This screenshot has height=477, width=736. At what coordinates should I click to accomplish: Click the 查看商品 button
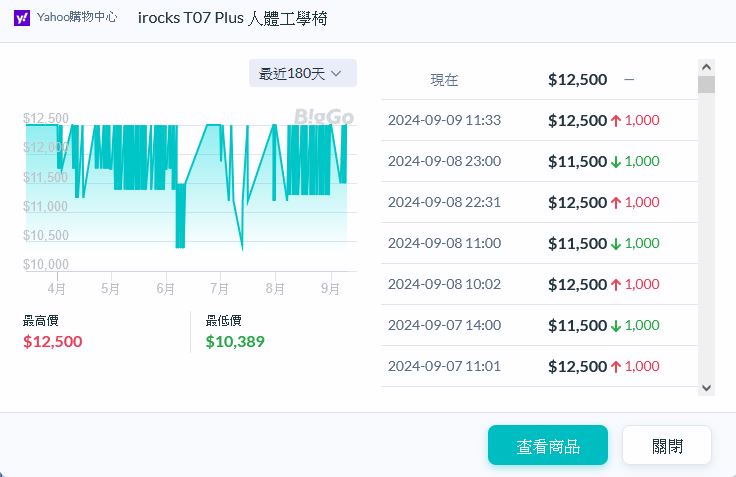click(x=547, y=446)
